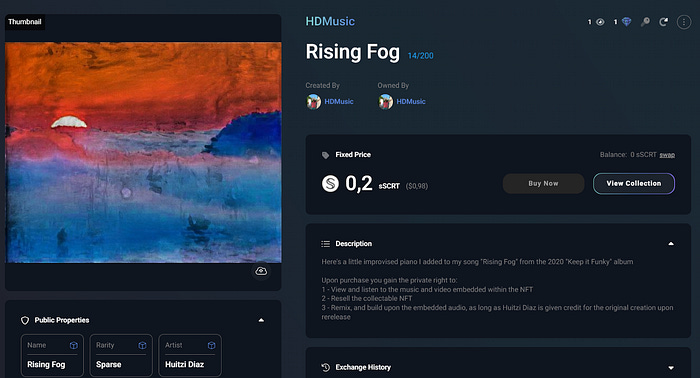This screenshot has width=700, height=378.
Task: Click the Buy Now button
Action: (543, 183)
